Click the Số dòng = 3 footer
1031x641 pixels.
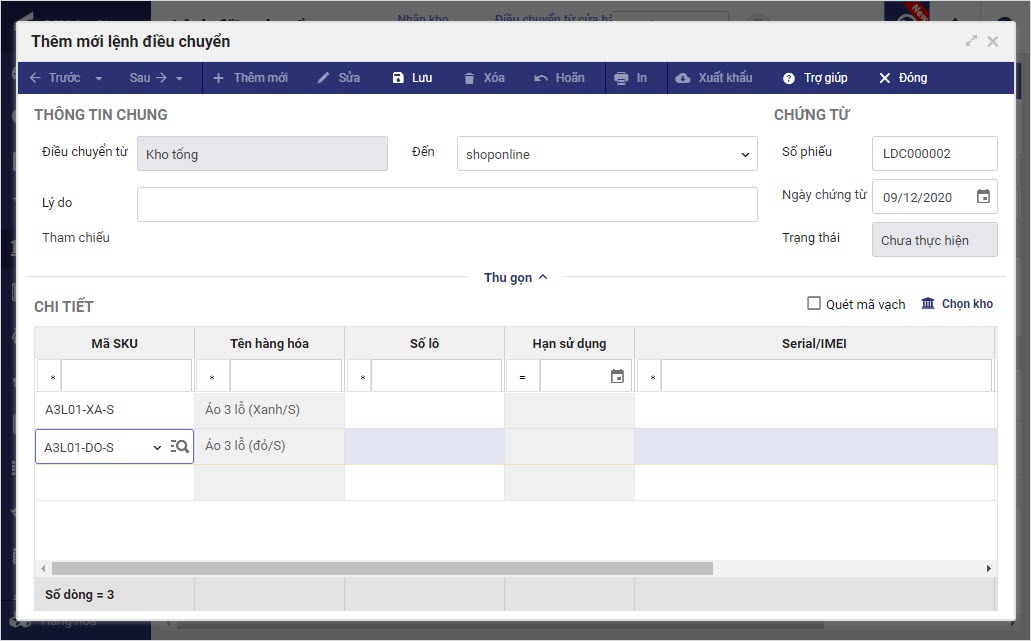[80, 594]
